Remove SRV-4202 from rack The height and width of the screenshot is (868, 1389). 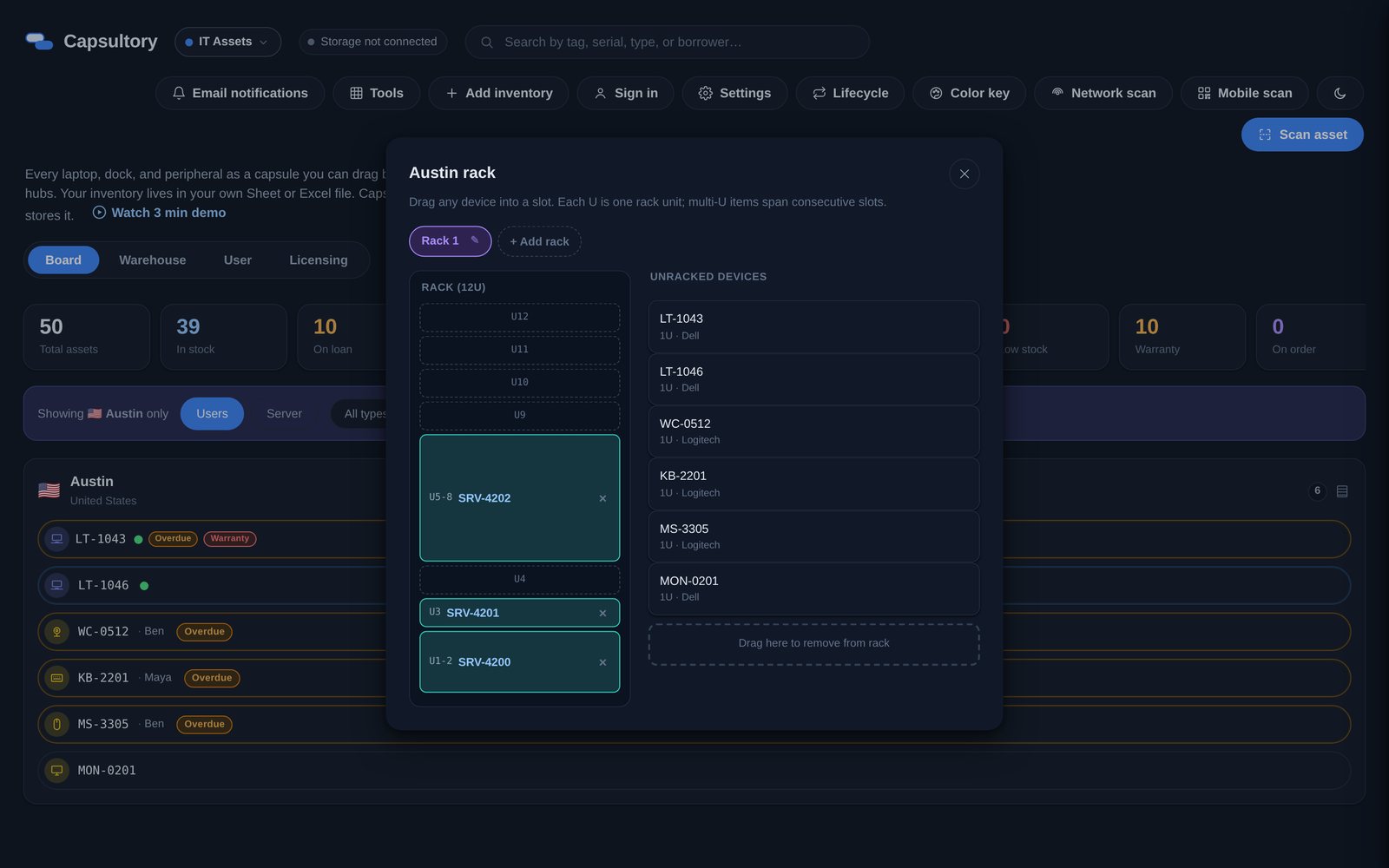coord(602,498)
